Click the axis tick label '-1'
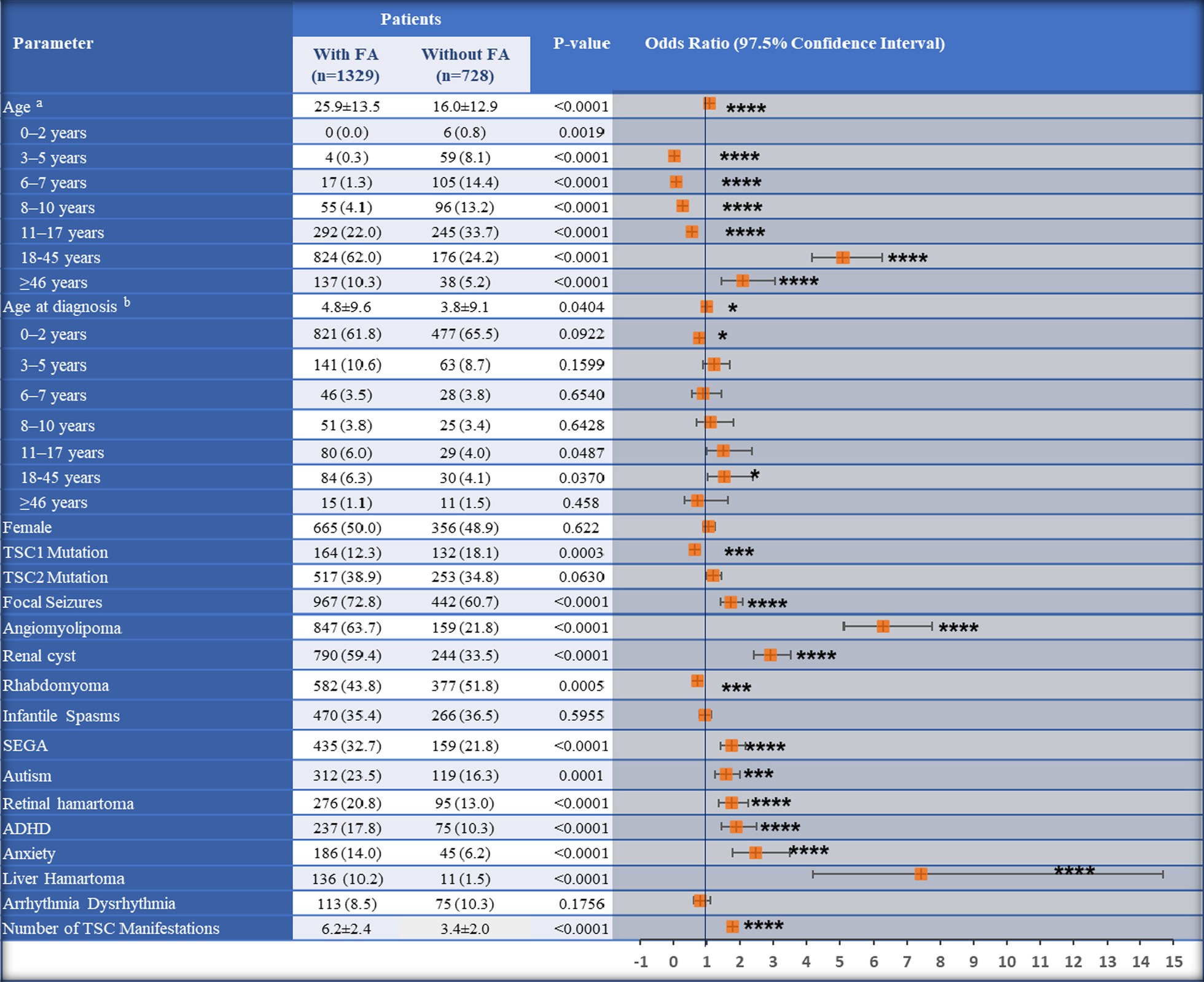Viewport: 1204px width, 982px height. point(641,962)
